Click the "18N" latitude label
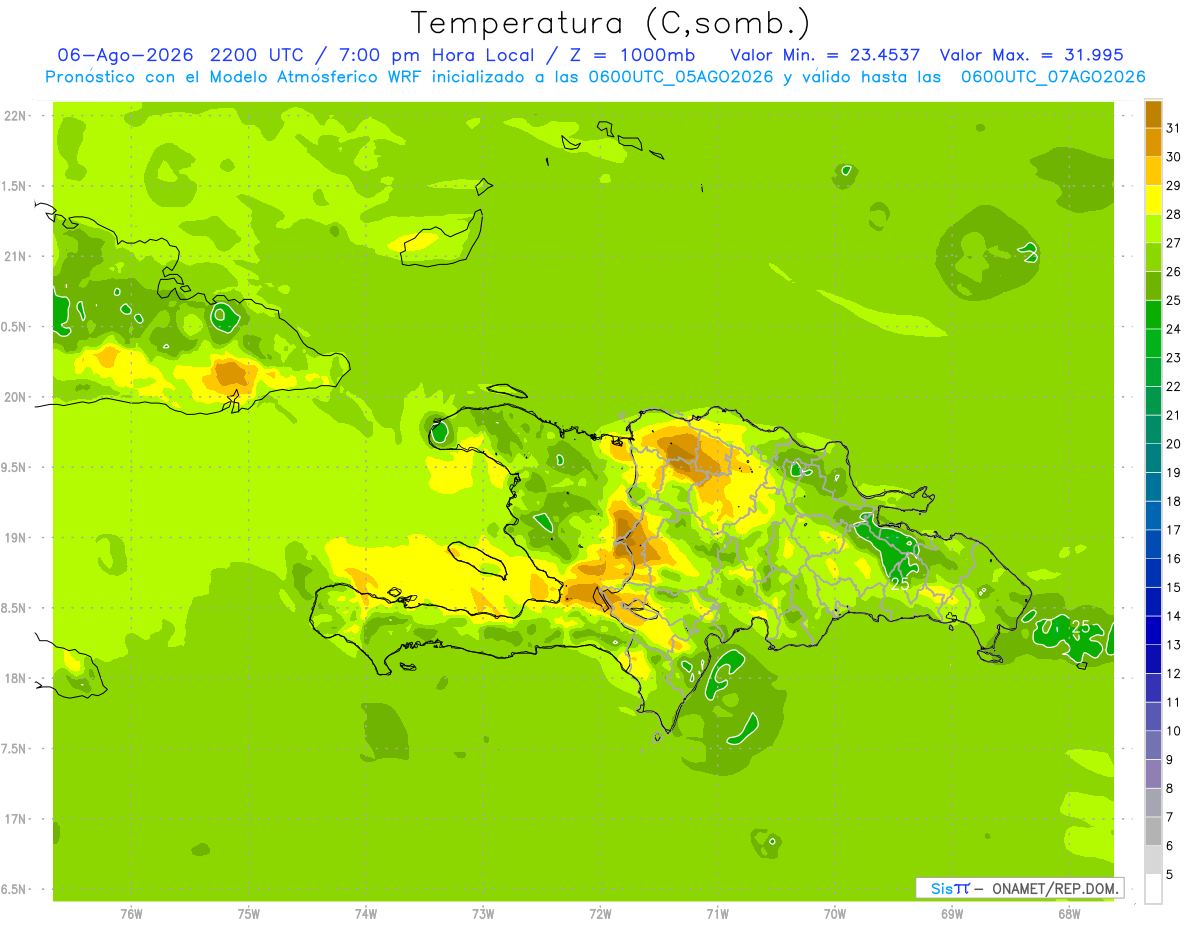The width and height of the screenshot is (1200, 927). 14,678
